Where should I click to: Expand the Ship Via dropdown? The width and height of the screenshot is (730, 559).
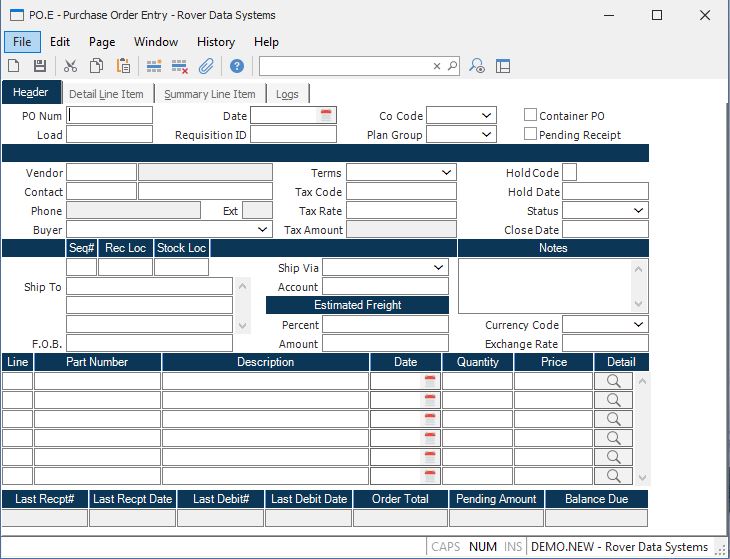pyautogui.click(x=438, y=268)
